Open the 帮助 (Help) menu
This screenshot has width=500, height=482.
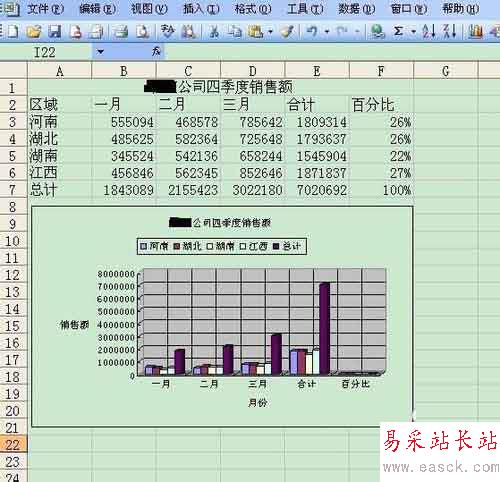click(x=461, y=9)
